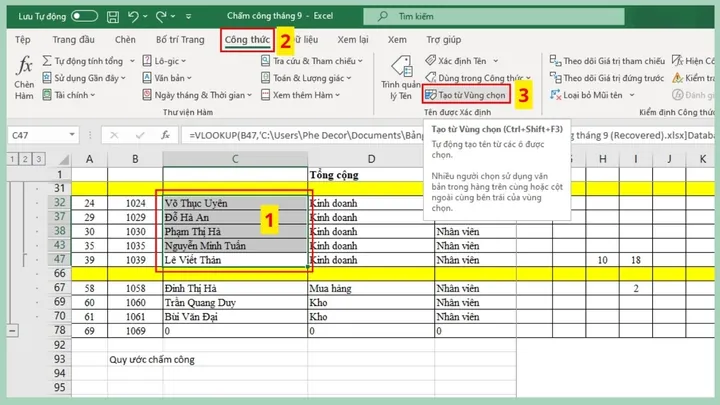The width and height of the screenshot is (720, 405).
Task: Open the Lô-gic functions menu
Action: [164, 61]
